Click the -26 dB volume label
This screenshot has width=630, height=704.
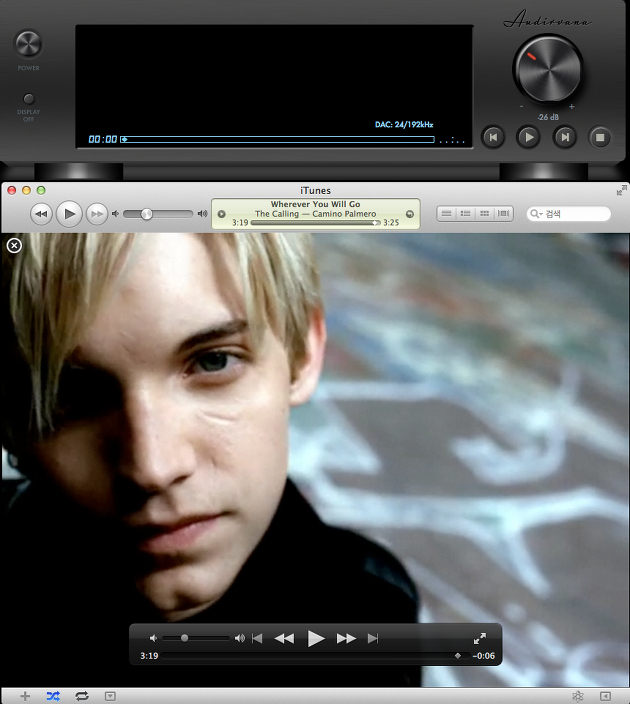click(x=548, y=117)
